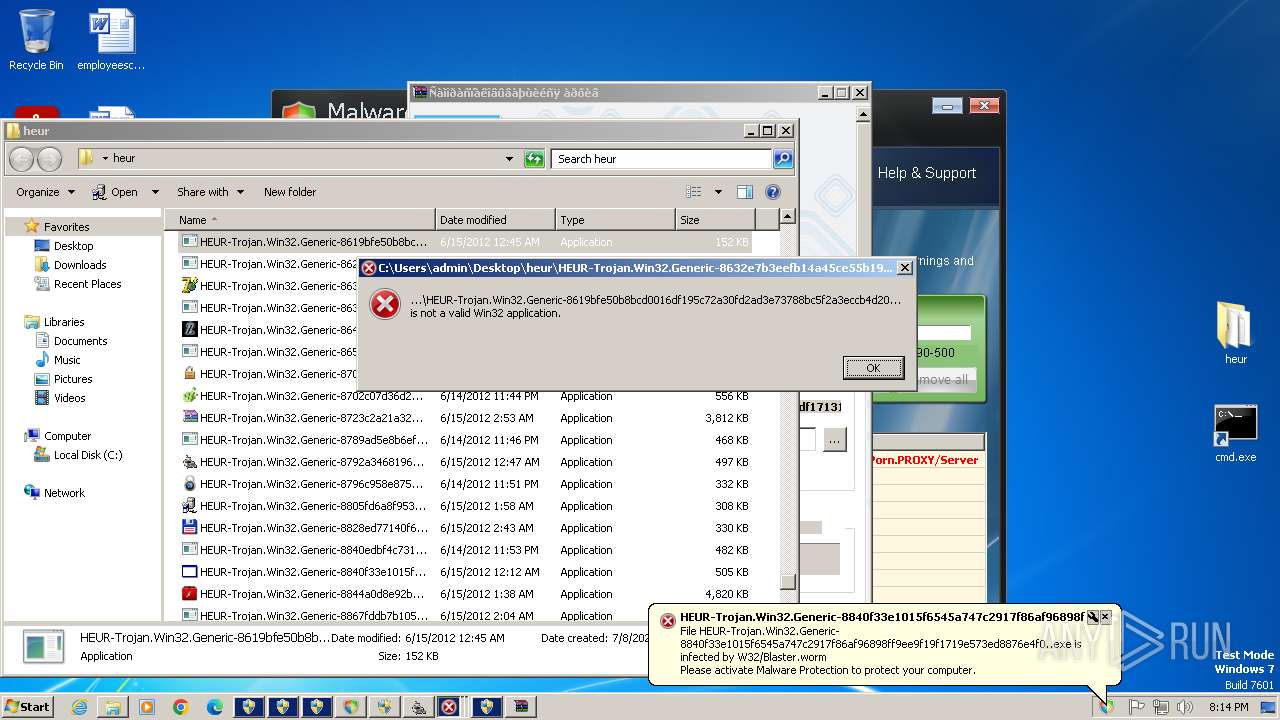Open the volume speaker tray icon

click(1185, 707)
